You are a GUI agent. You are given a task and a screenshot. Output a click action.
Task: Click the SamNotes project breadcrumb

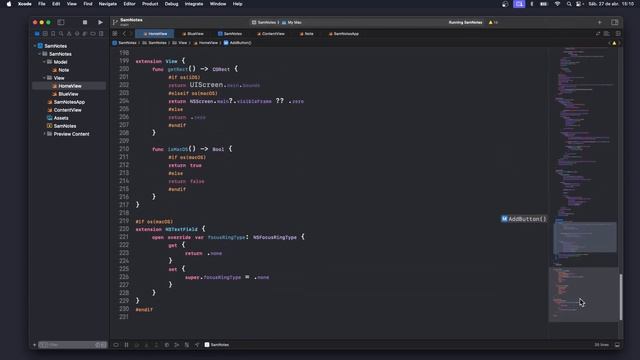click(x=124, y=43)
